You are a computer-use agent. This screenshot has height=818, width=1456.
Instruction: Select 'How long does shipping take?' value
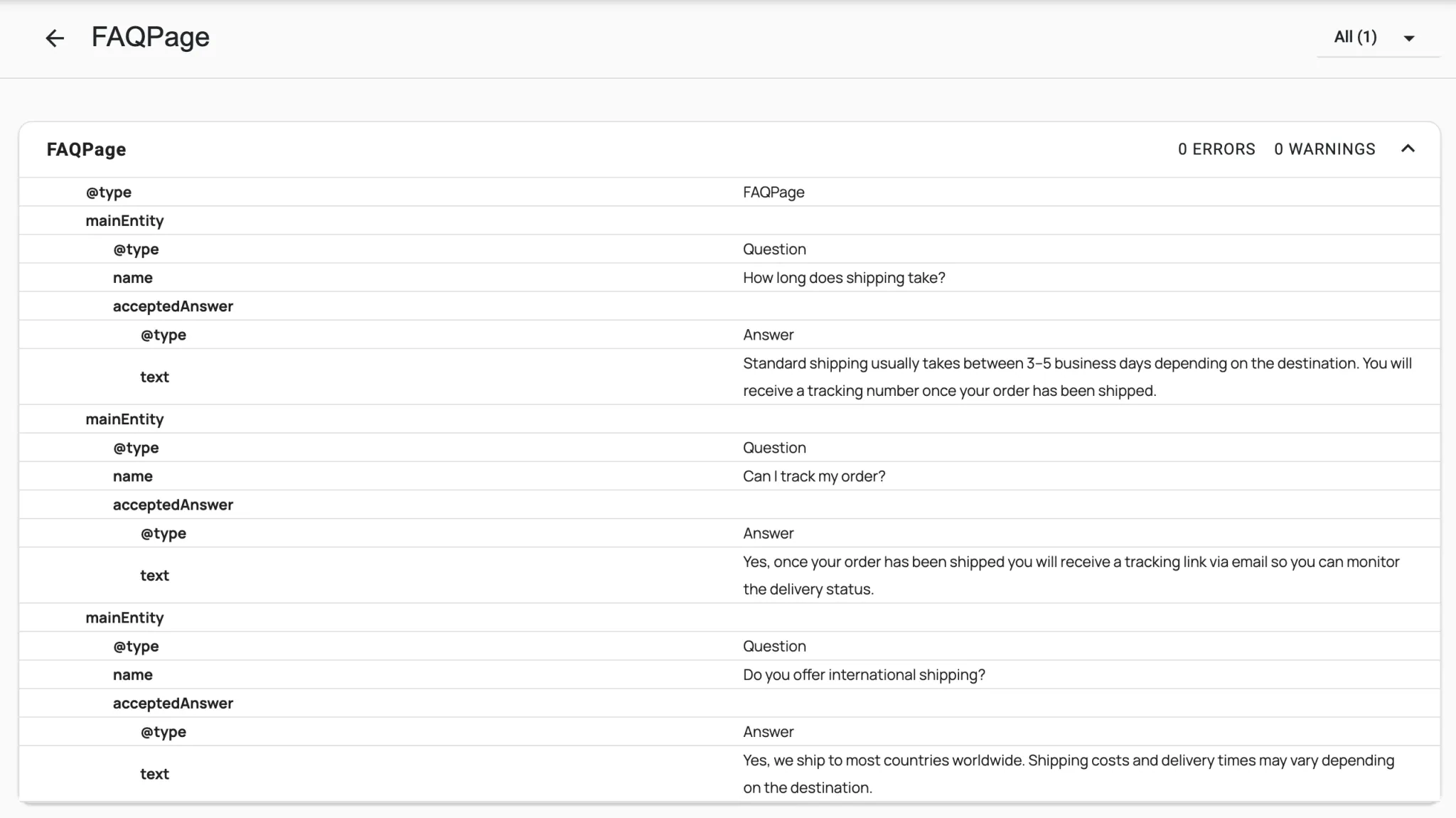point(844,278)
